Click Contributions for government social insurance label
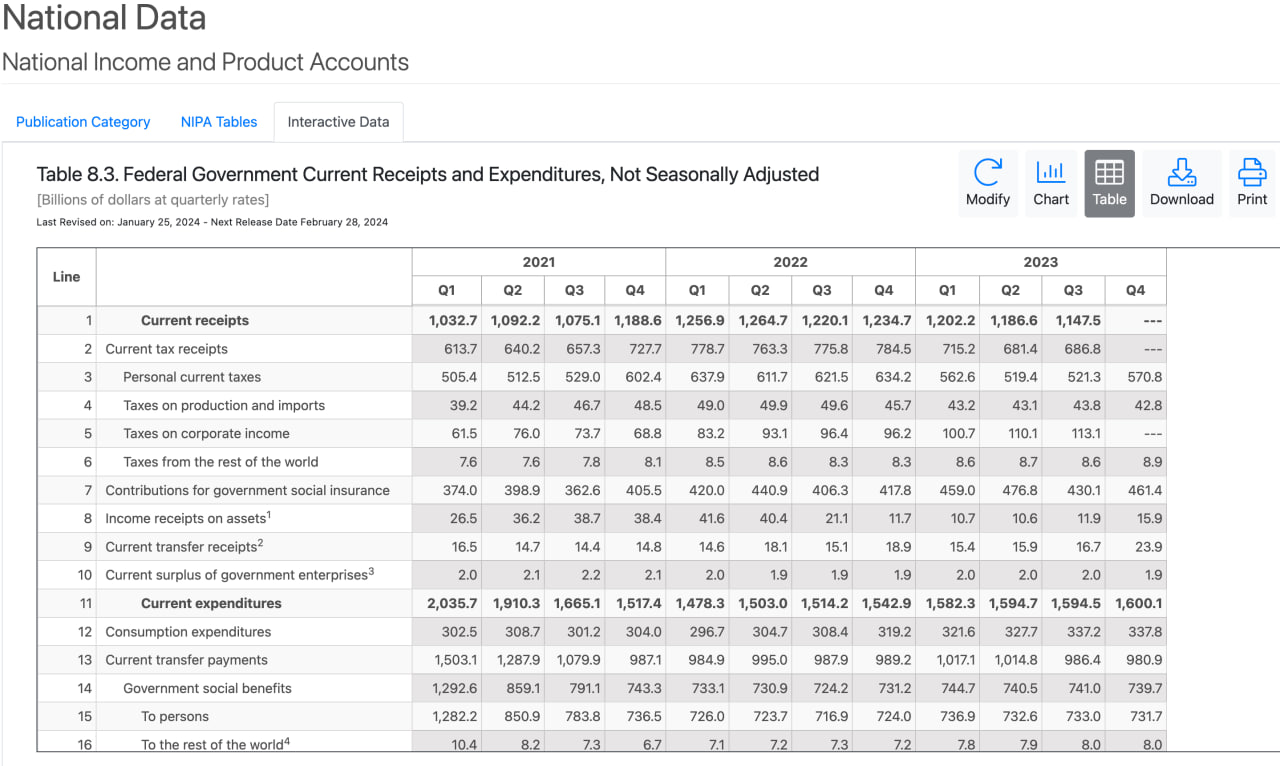 [x=248, y=490]
